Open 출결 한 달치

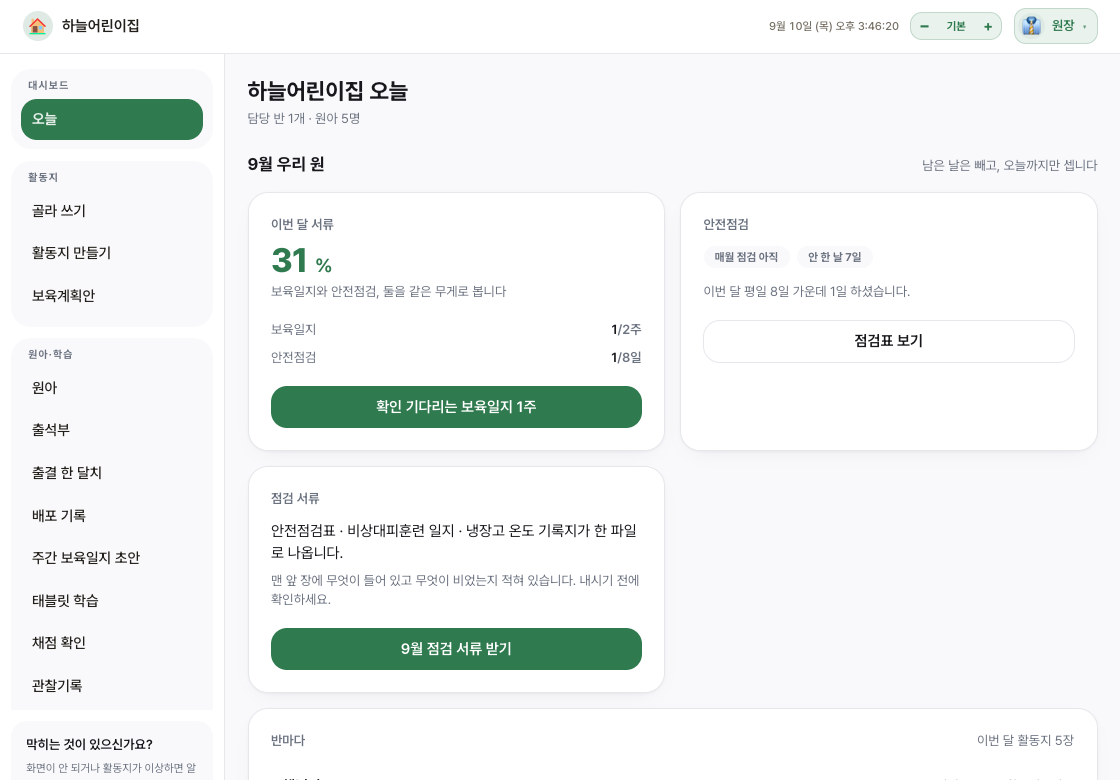pos(112,473)
